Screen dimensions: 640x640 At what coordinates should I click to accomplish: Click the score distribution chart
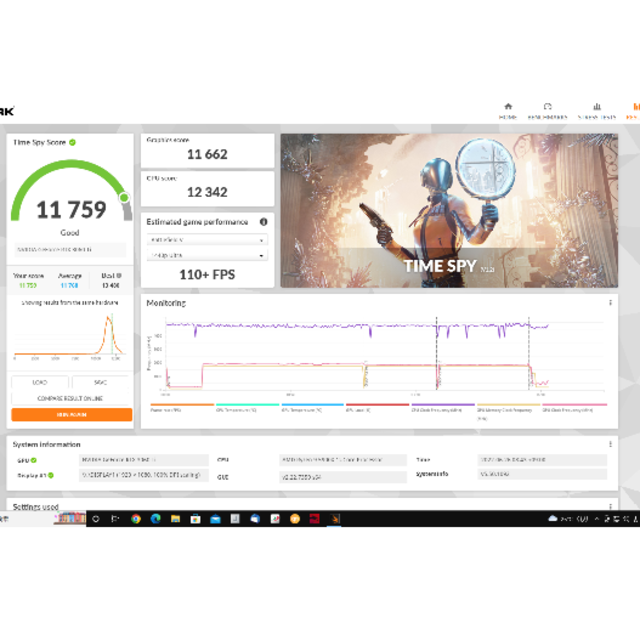[69, 336]
